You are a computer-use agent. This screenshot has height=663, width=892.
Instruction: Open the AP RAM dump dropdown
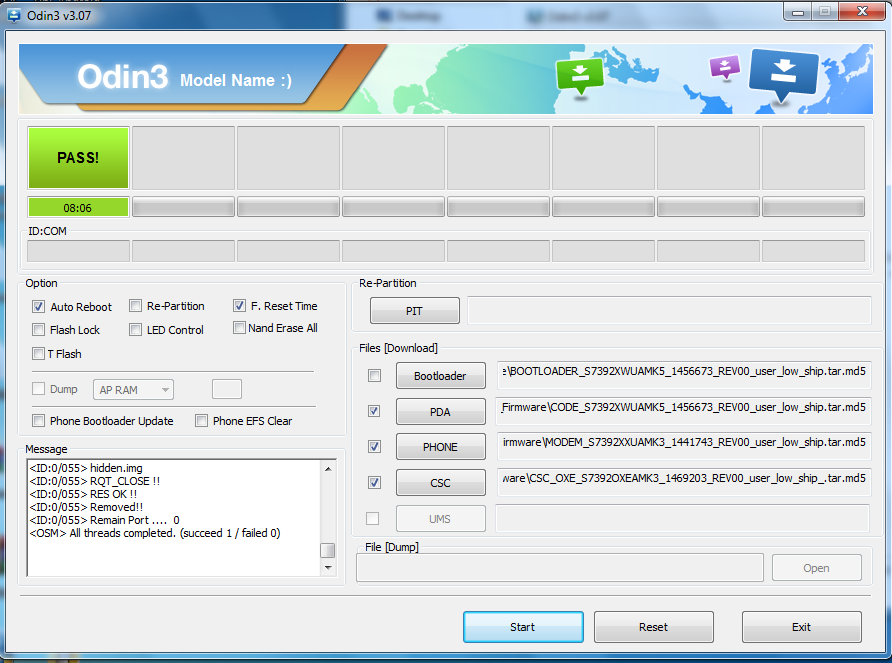(133, 390)
